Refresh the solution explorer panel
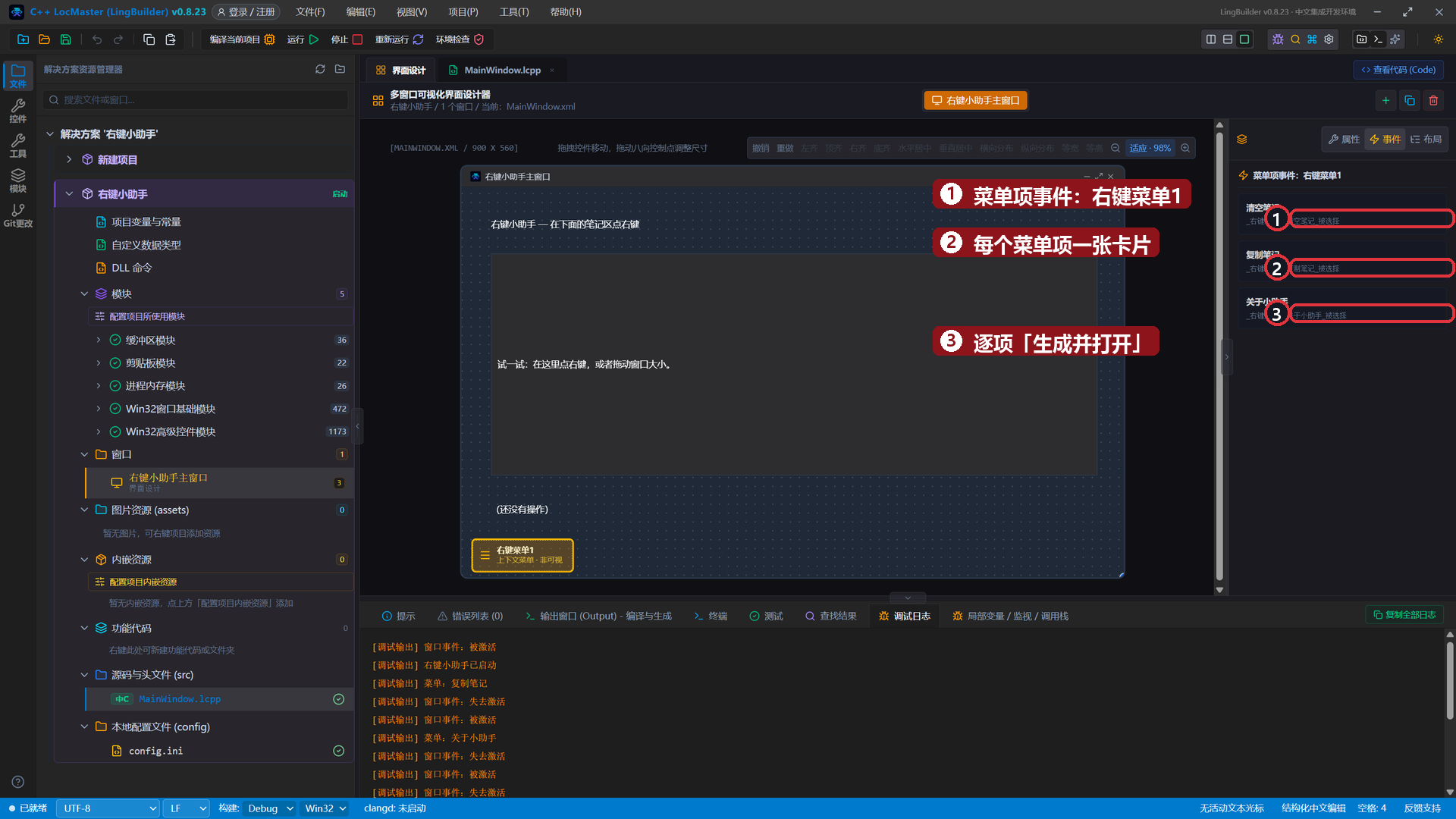The image size is (1456, 819). click(320, 69)
